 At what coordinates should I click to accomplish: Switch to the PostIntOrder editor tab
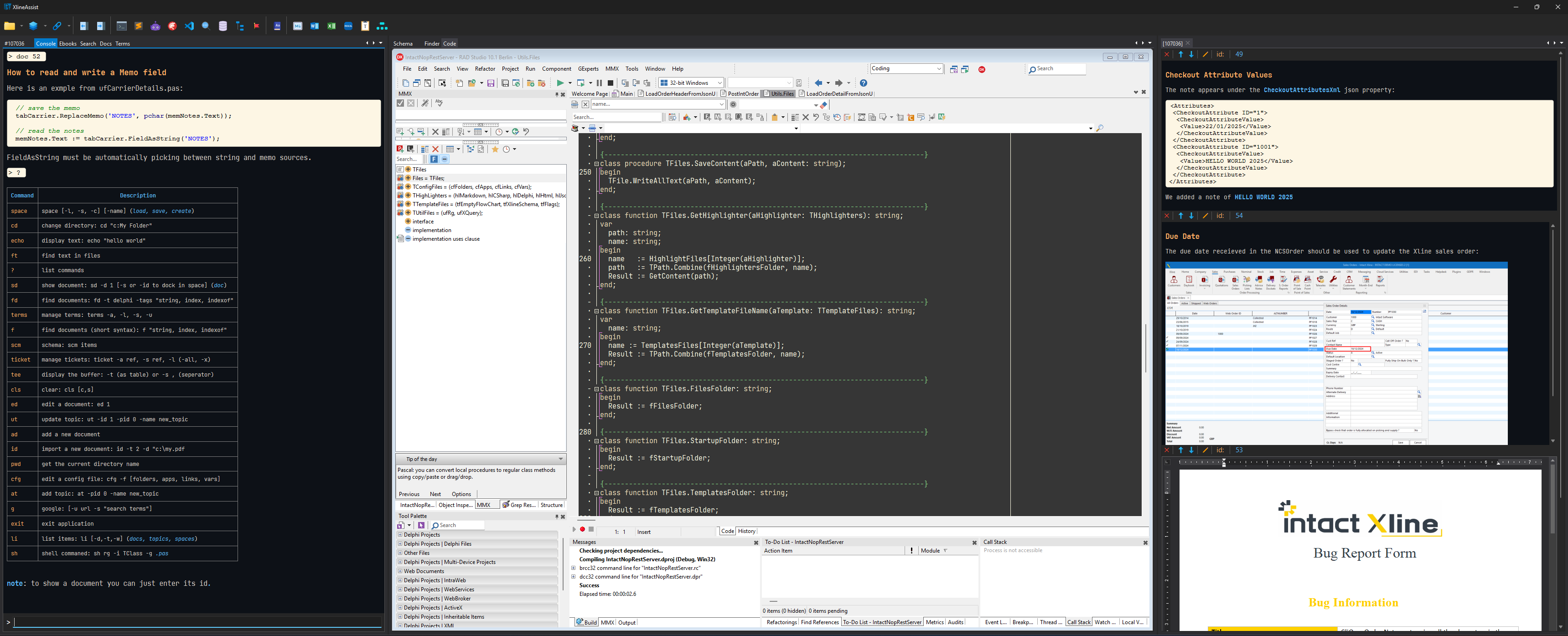coord(739,94)
